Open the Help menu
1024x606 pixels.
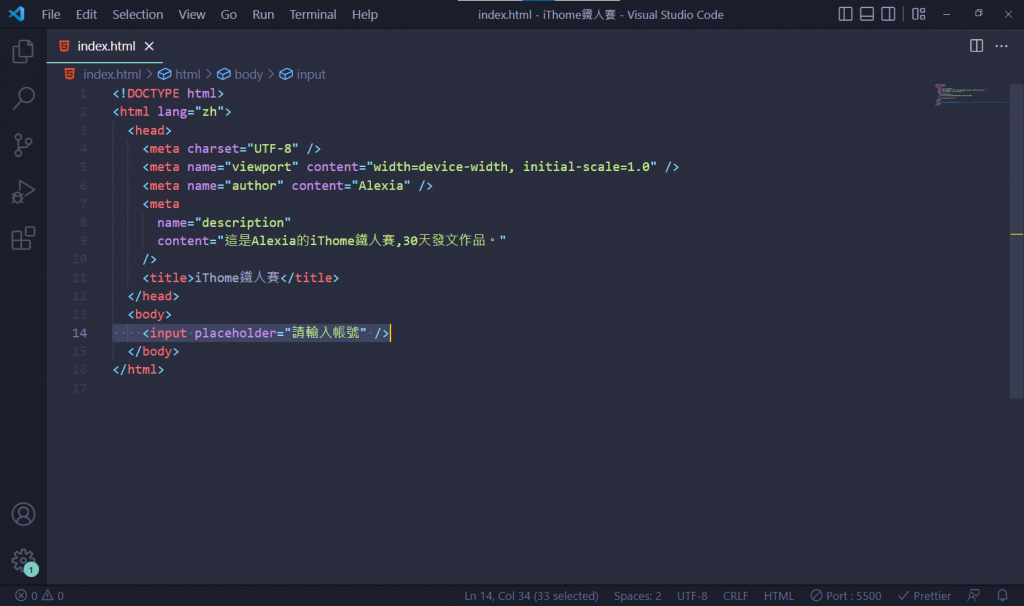(x=364, y=14)
